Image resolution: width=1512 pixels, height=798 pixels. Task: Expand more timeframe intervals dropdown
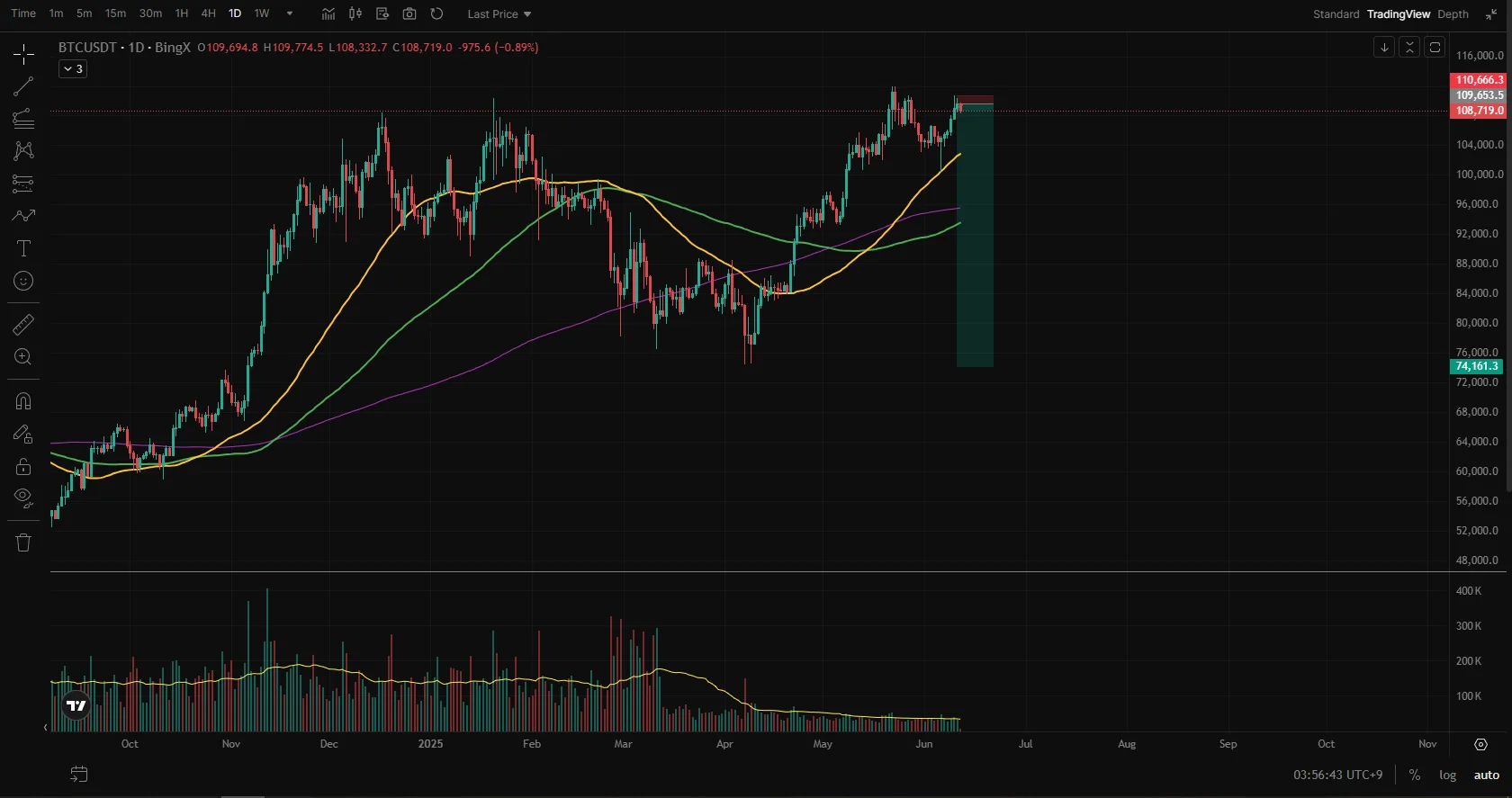pos(290,13)
